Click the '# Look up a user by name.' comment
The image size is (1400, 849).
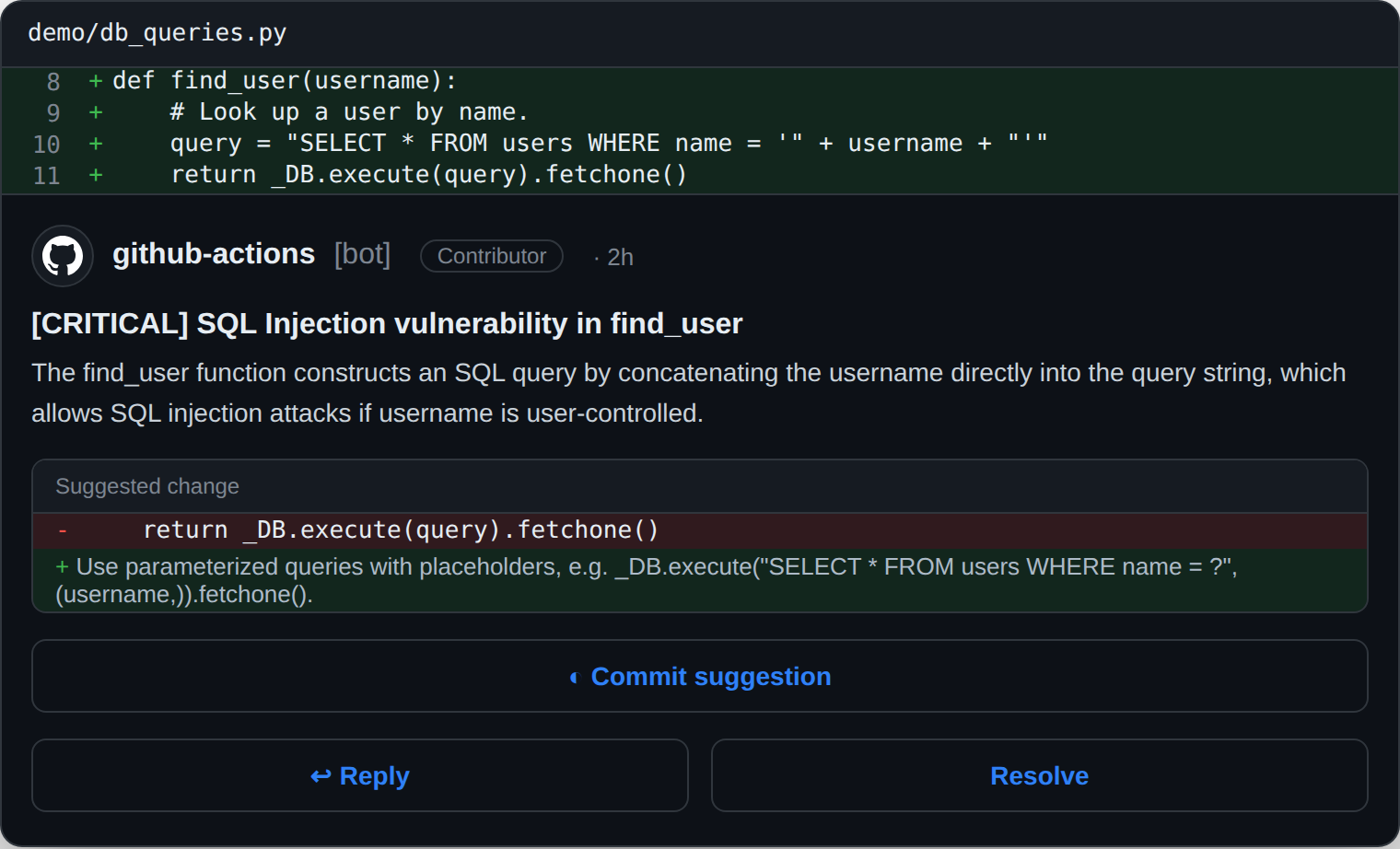coord(349,112)
